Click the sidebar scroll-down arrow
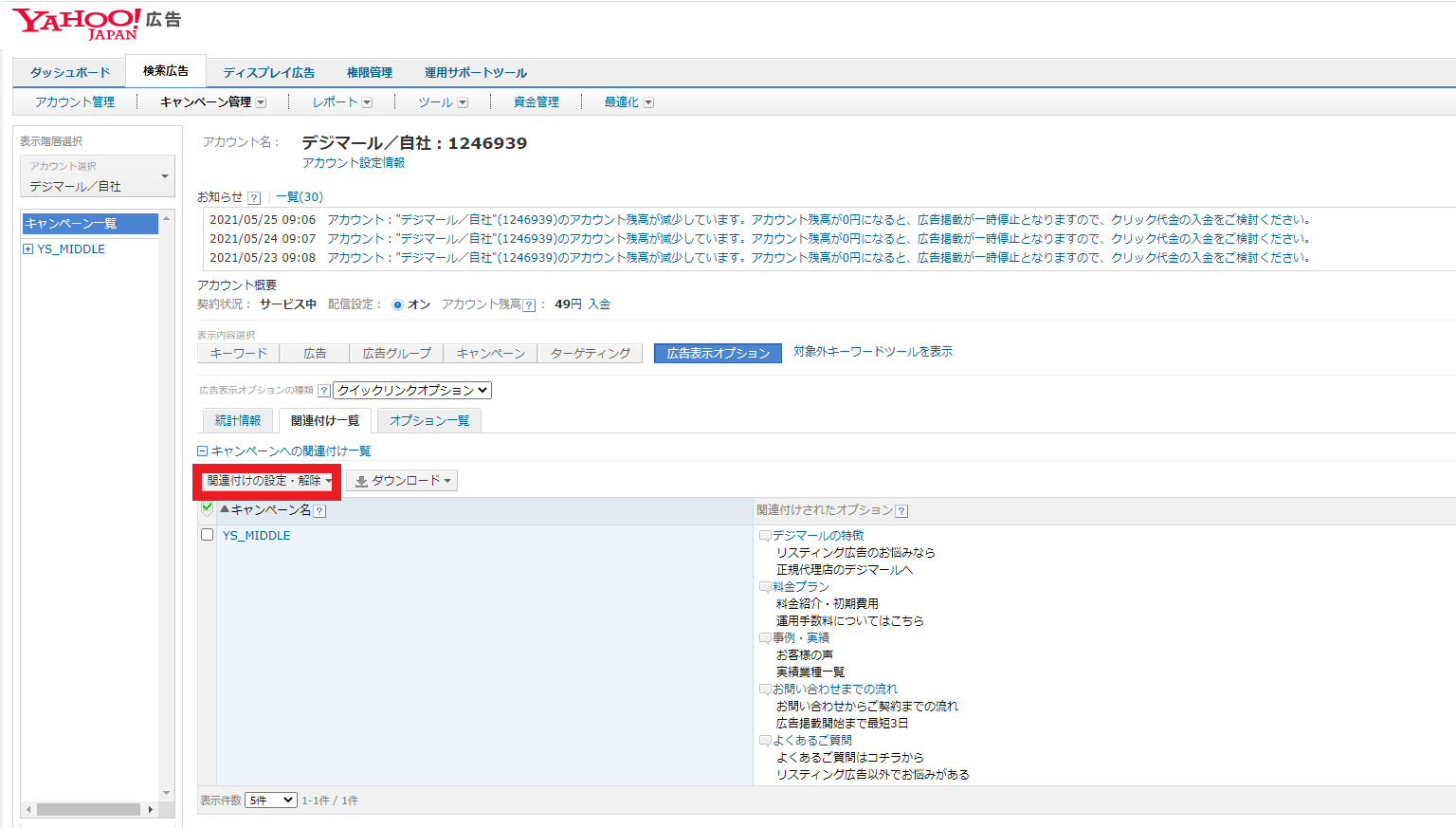This screenshot has height=828, width=1456. (x=167, y=793)
